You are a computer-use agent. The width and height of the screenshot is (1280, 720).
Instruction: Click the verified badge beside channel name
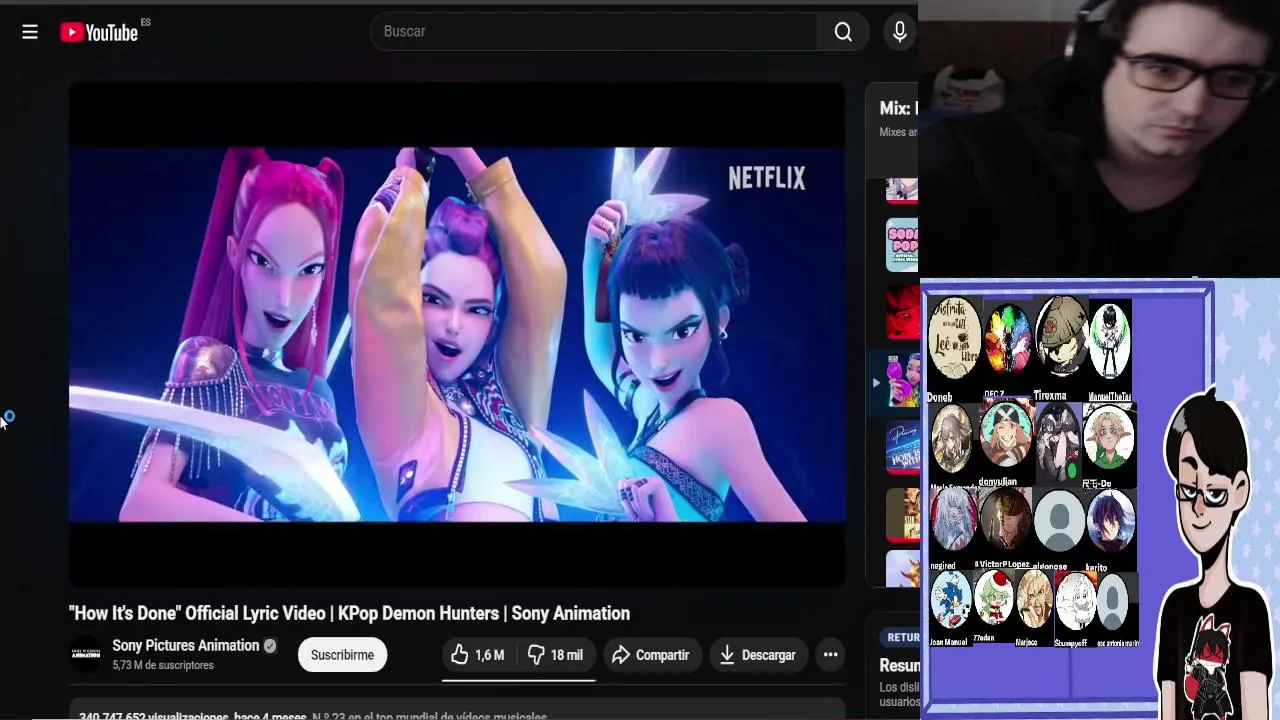270,646
